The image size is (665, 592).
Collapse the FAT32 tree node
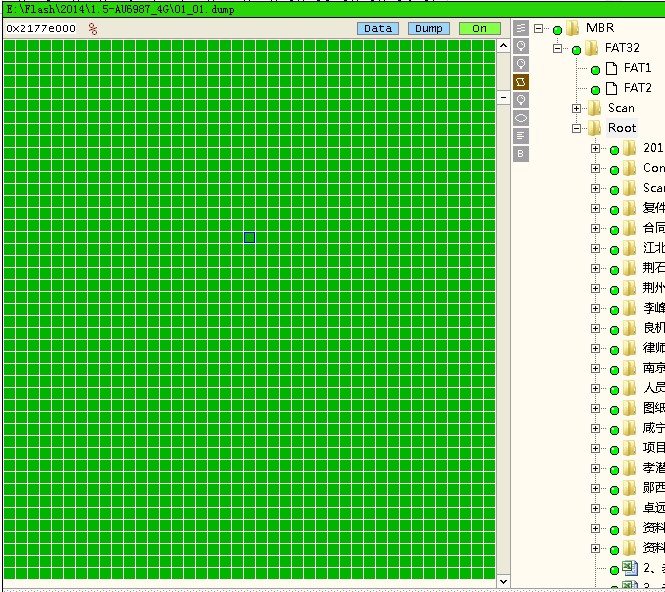pos(558,48)
